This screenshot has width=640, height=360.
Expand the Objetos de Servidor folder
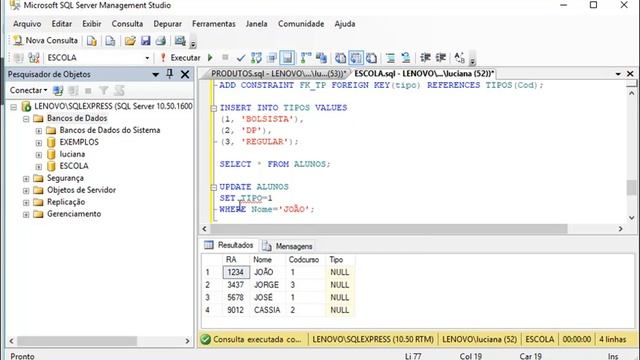pos(26,191)
